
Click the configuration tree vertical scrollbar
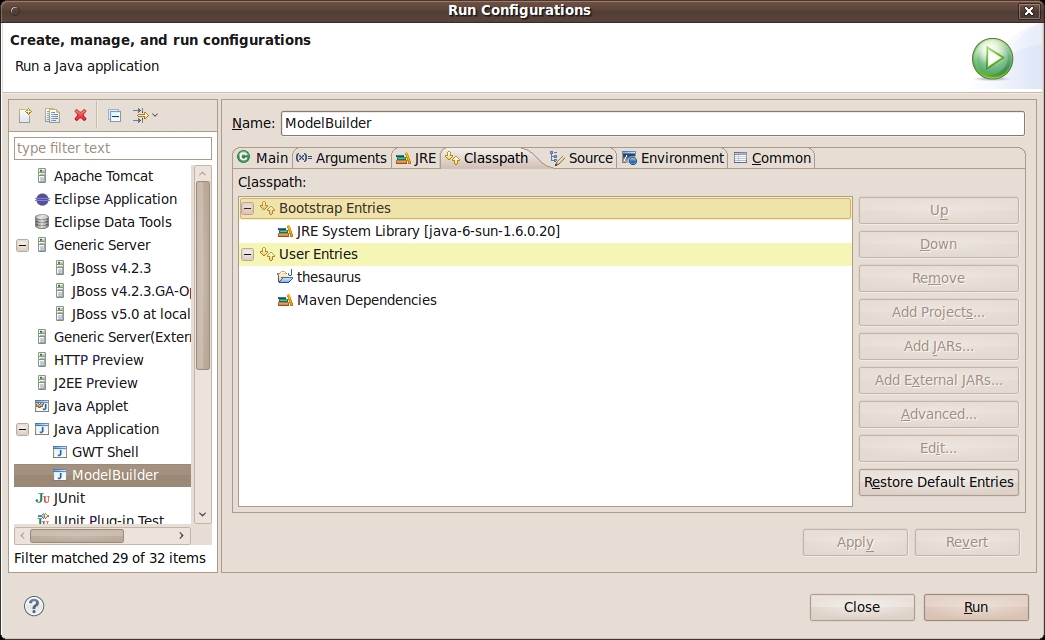[203, 275]
